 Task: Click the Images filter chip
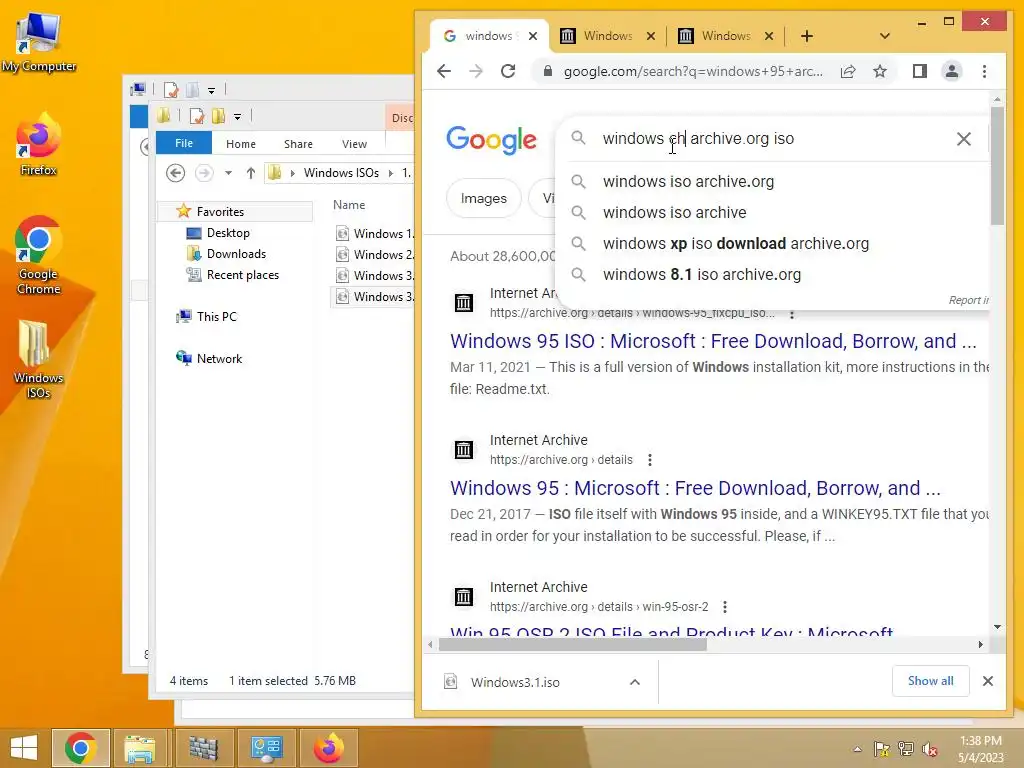483,198
